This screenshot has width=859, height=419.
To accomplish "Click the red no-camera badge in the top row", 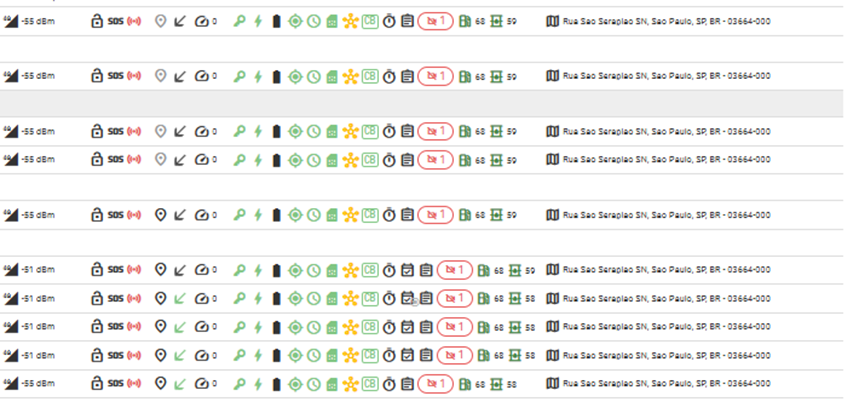I will pos(435,20).
